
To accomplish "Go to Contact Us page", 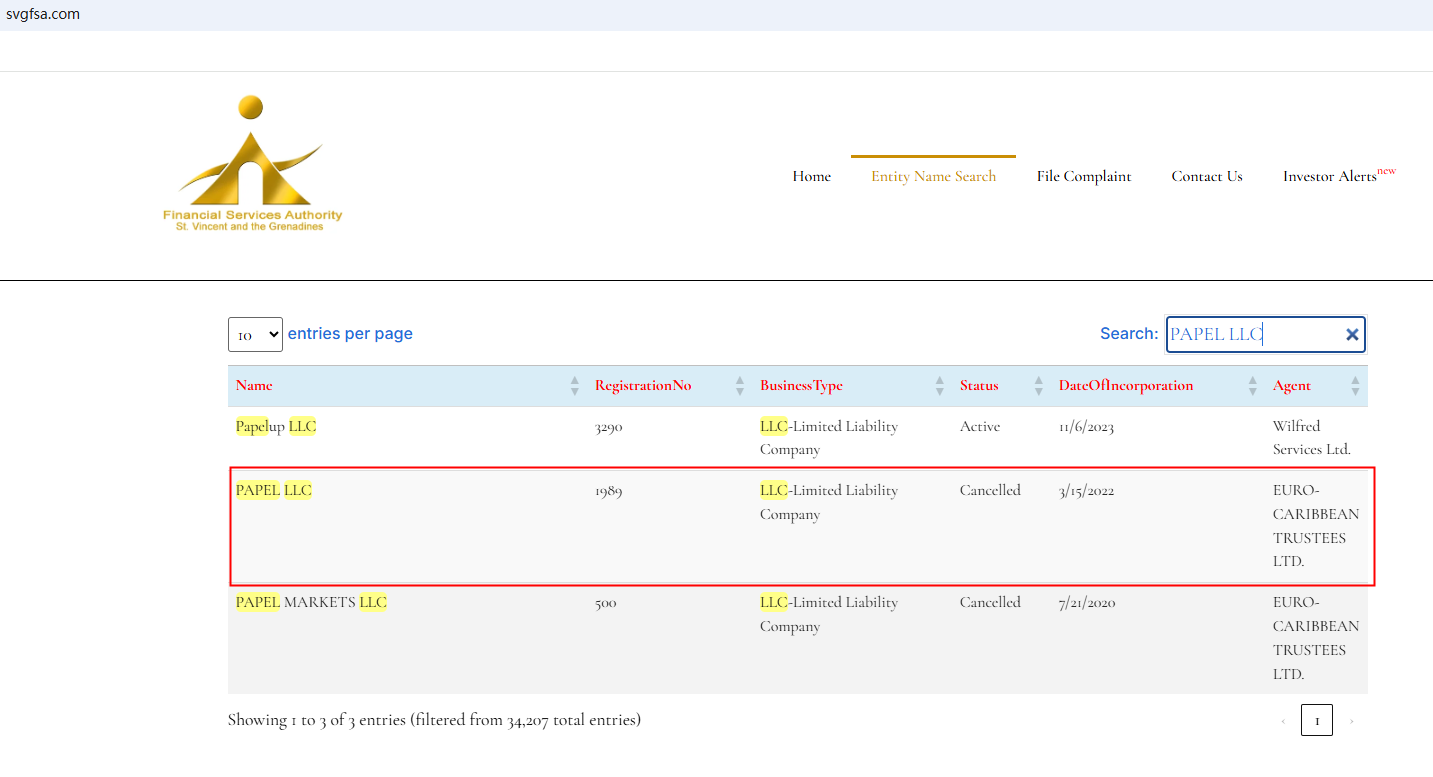I will tap(1207, 176).
